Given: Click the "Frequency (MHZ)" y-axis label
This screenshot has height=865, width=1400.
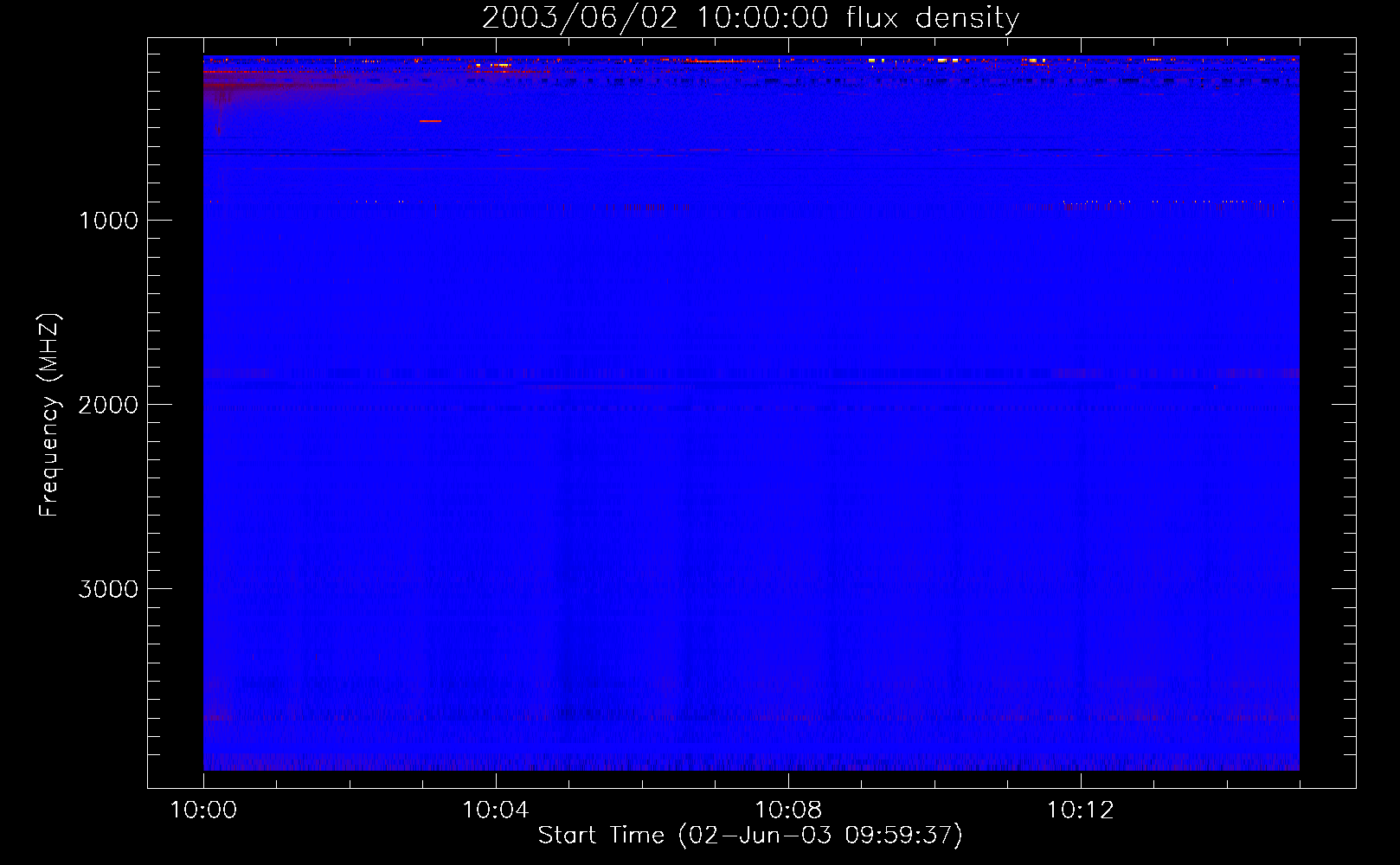Looking at the screenshot, I should point(49,415).
